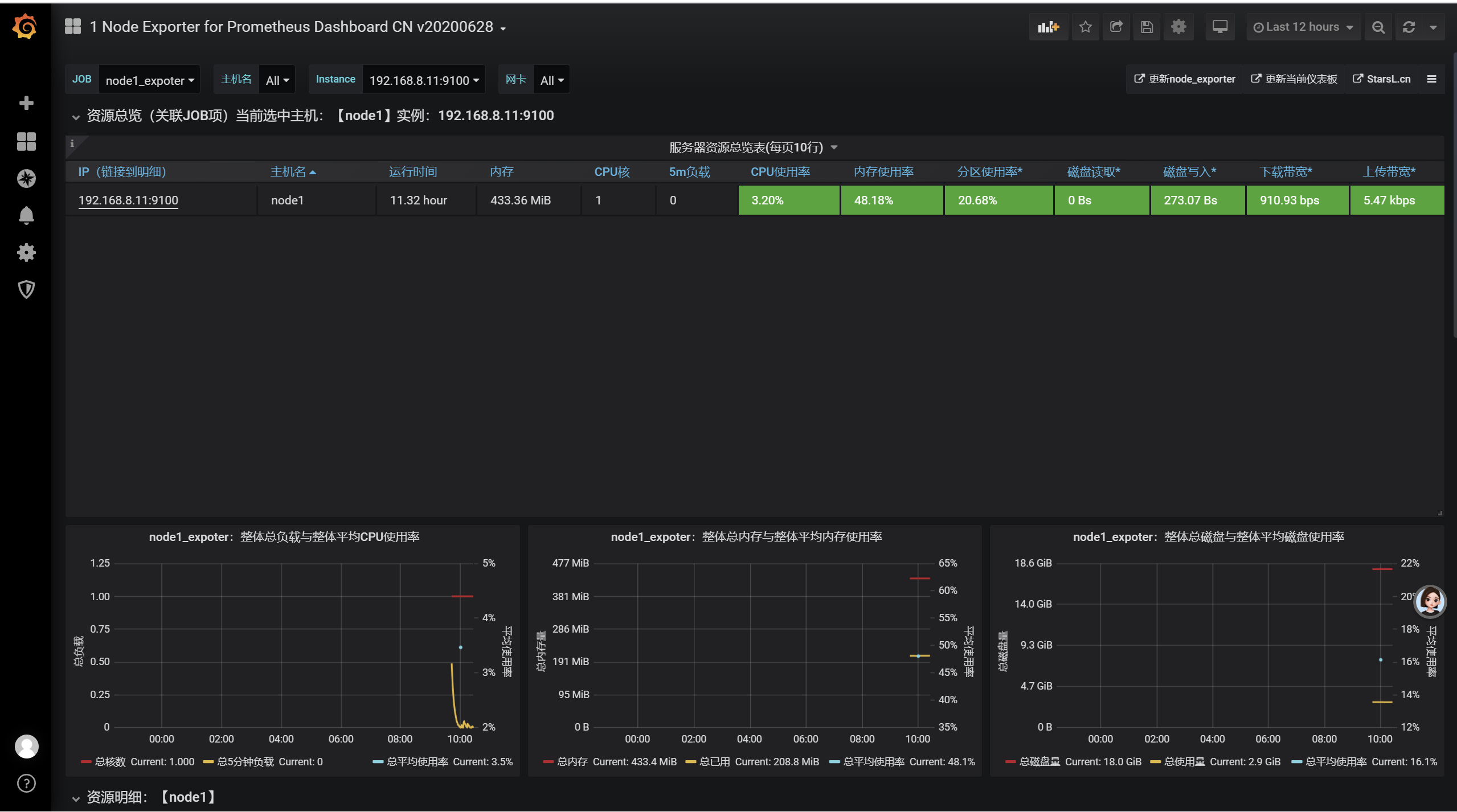Screen dimensions: 1457x812
Task: Sort table by 内存 column
Action: tap(502, 172)
